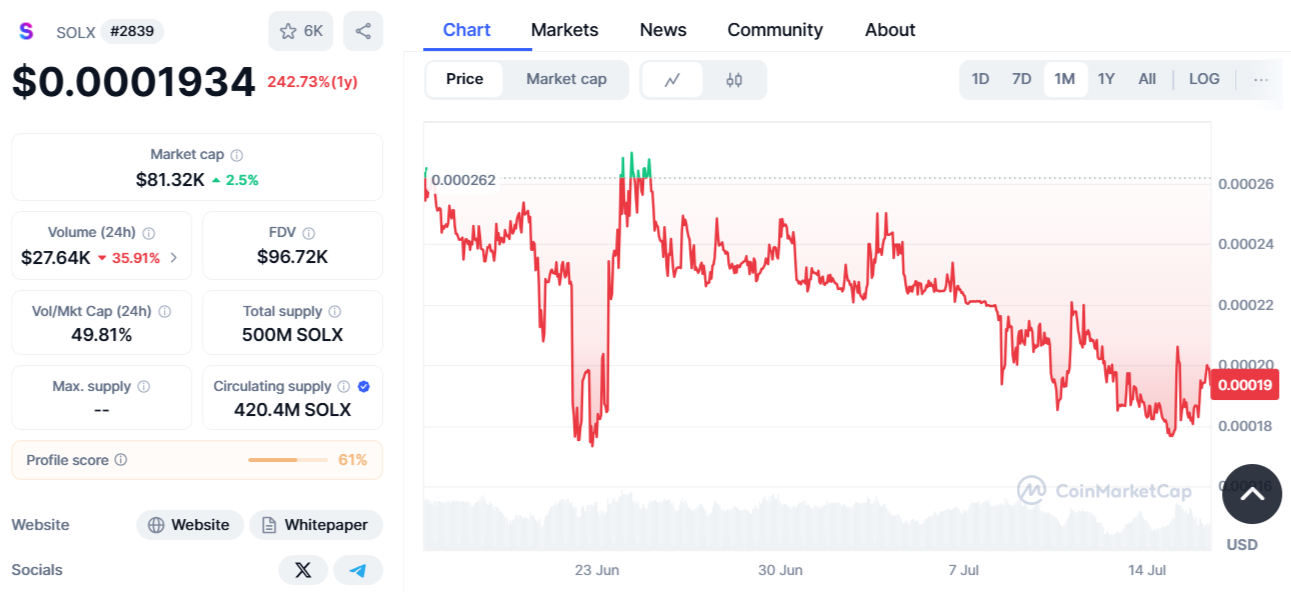The width and height of the screenshot is (1291, 592).
Task: Click the 23 Jun date label
Action: (x=597, y=570)
